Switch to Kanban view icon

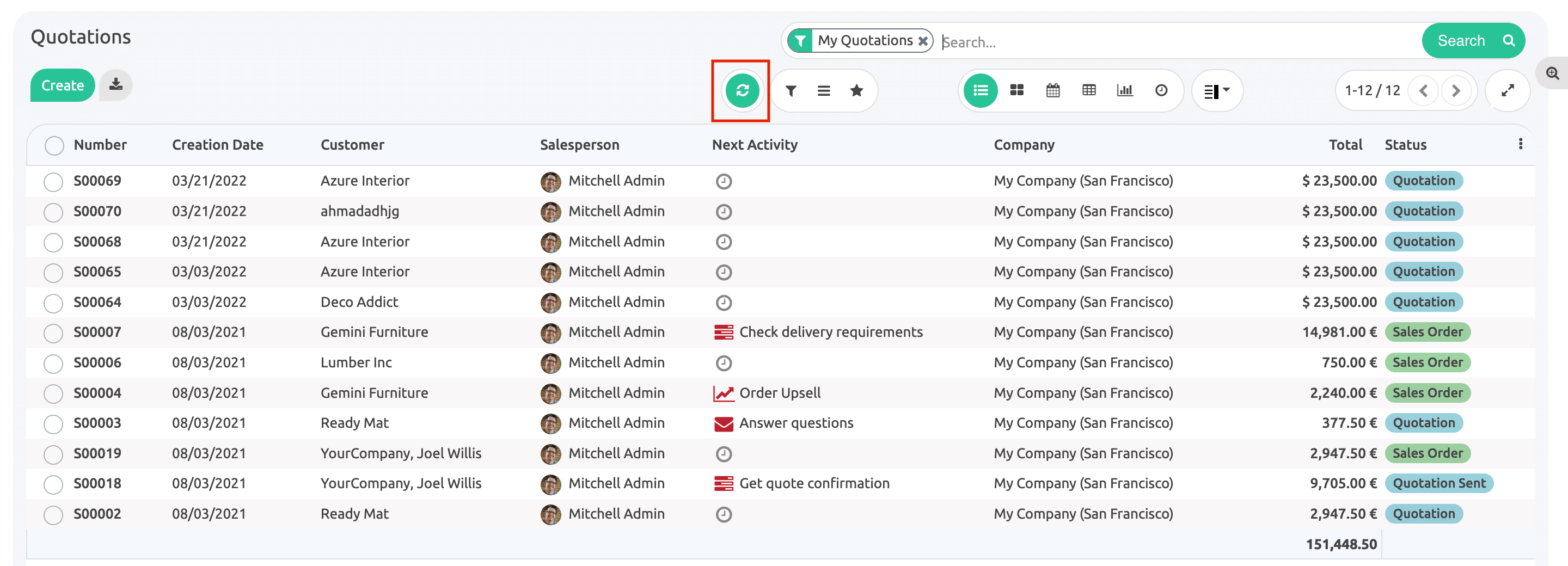[x=1016, y=91]
